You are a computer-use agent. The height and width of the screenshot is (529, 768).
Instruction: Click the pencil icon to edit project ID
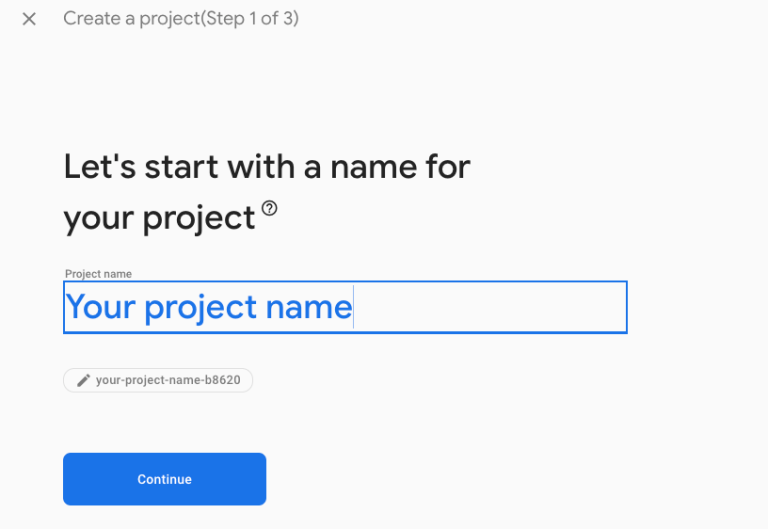pos(84,380)
